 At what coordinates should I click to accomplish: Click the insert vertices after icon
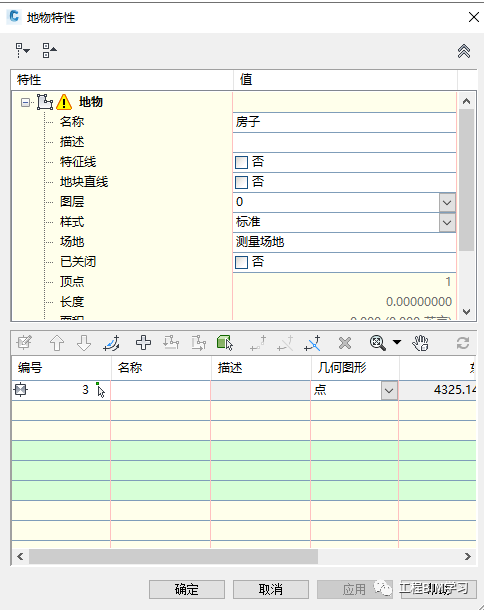click(x=199, y=343)
